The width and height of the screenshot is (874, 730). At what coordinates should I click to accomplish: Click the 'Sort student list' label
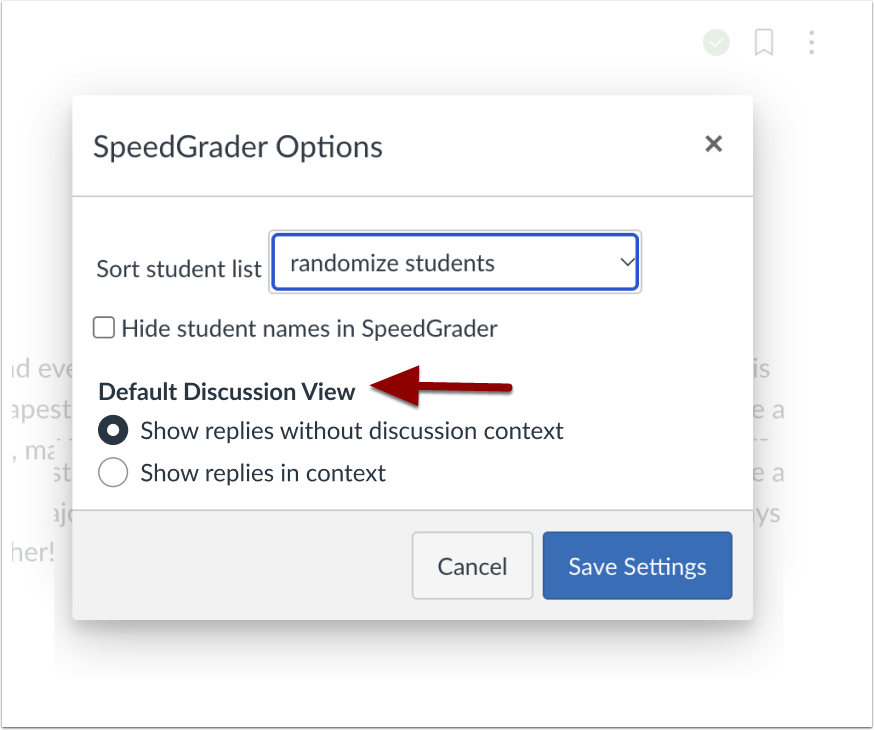(x=179, y=269)
